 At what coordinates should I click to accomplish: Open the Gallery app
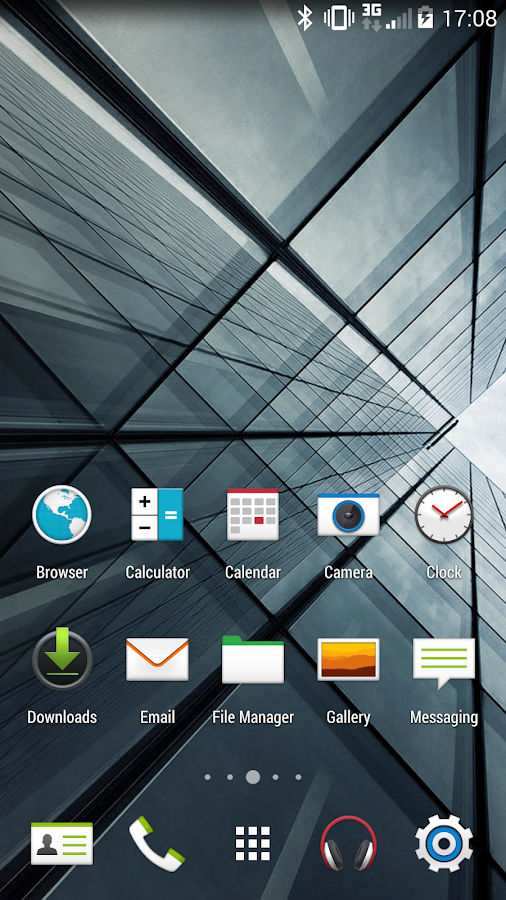[348, 659]
